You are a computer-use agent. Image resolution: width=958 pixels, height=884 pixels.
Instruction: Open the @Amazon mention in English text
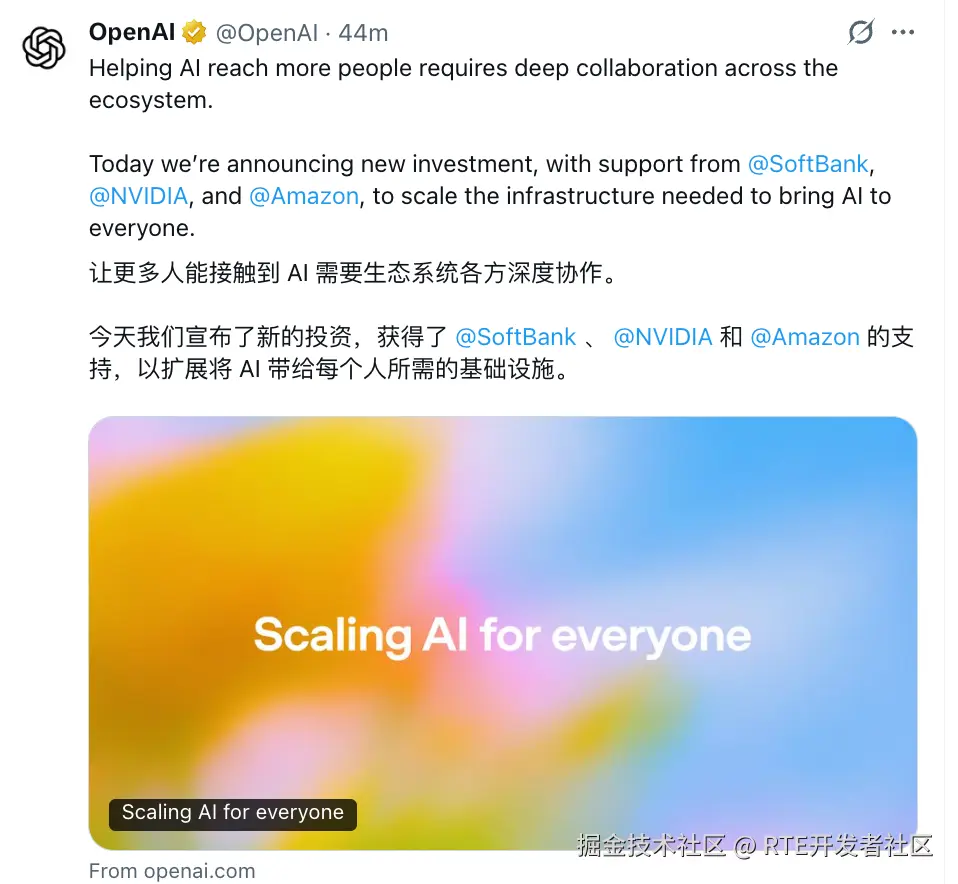[304, 196]
